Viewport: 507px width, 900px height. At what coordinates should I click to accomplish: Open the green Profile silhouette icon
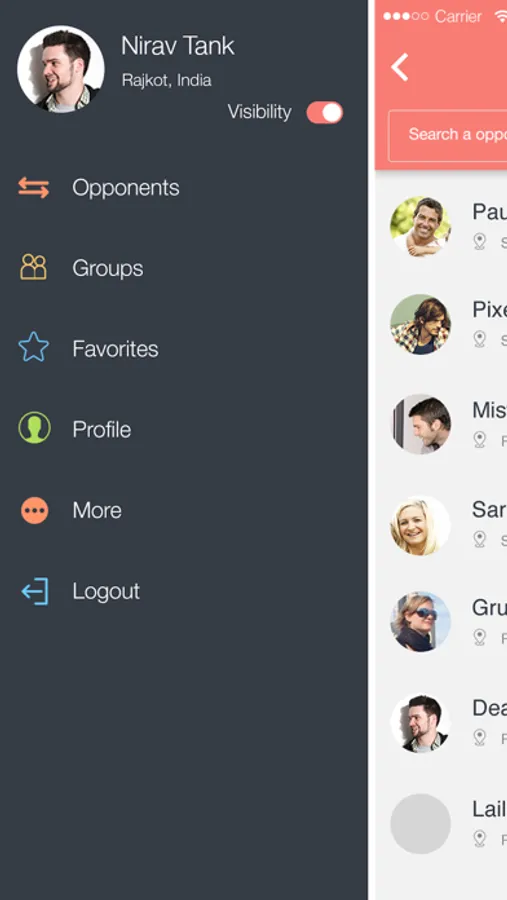pos(34,428)
